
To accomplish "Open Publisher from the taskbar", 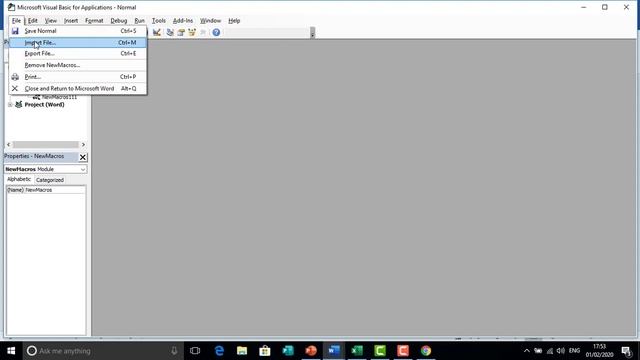I will point(288,351).
